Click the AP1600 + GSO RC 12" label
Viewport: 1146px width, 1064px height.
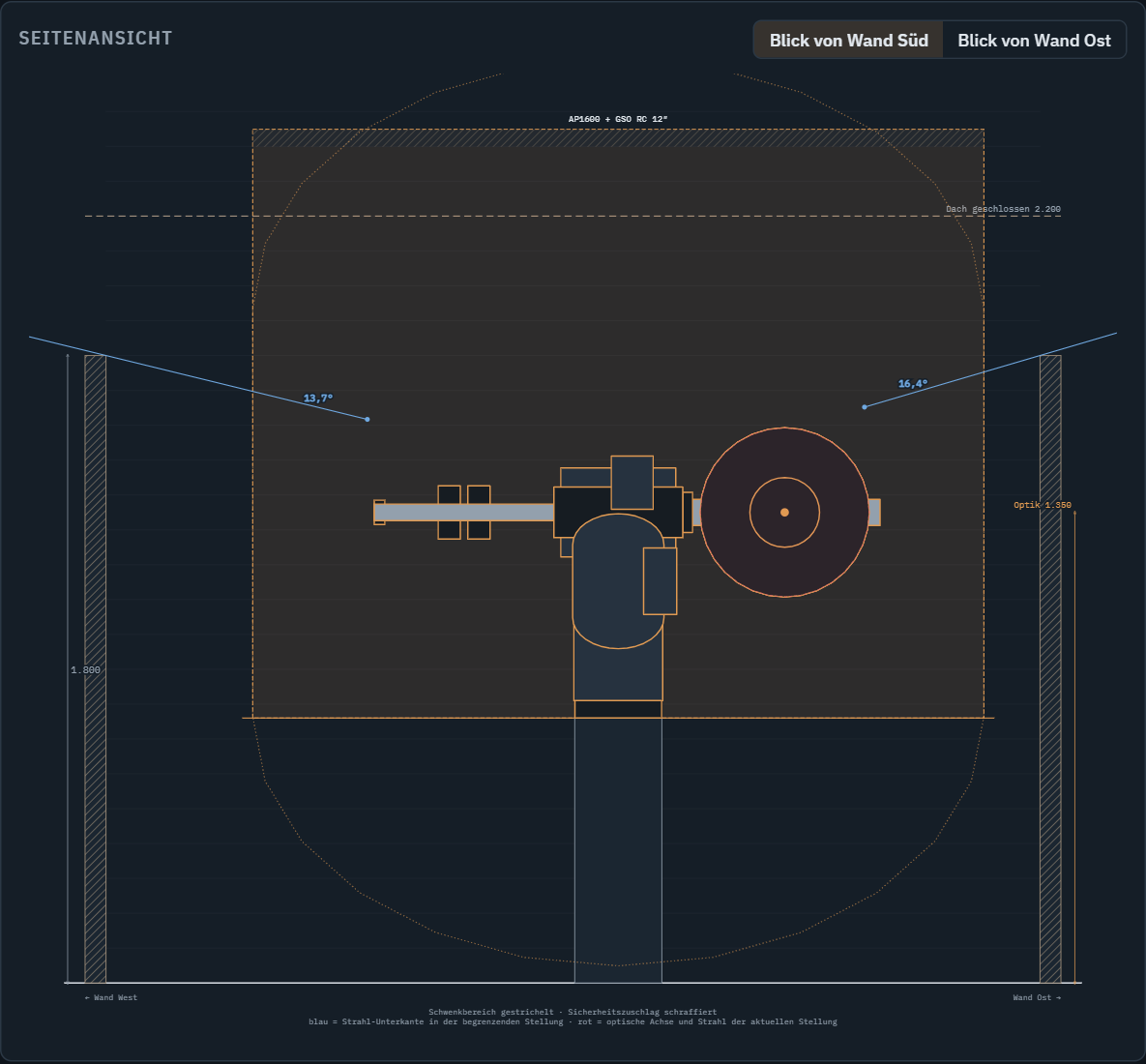coord(618,119)
